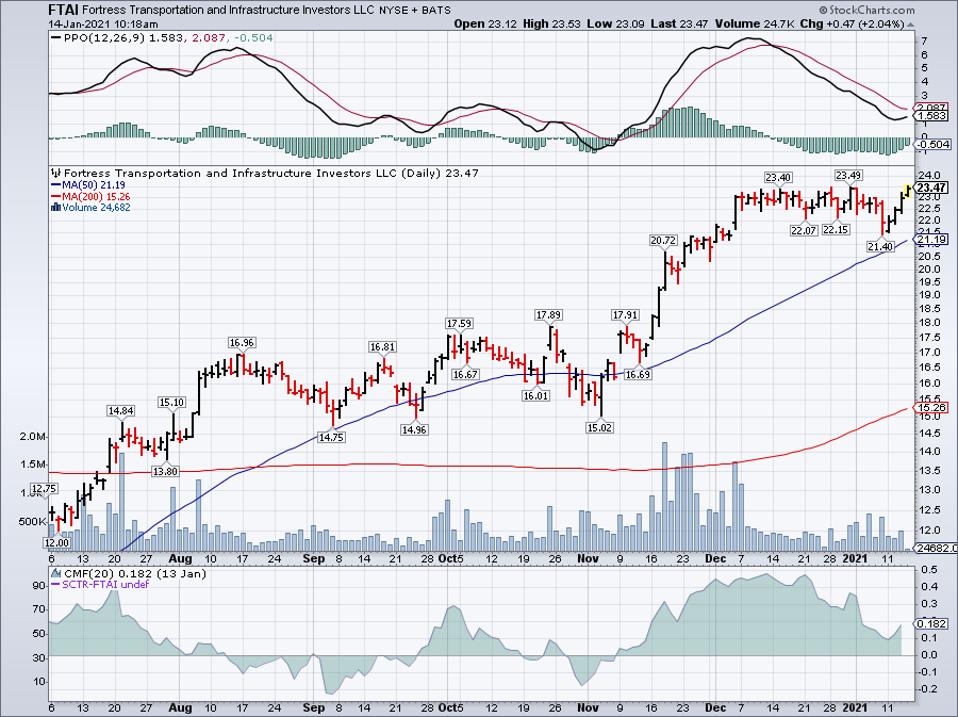Click the up arrow after Chg +0.47 (+2.04%)
This screenshot has height=717, width=958.
pyautogui.click(x=911, y=24)
